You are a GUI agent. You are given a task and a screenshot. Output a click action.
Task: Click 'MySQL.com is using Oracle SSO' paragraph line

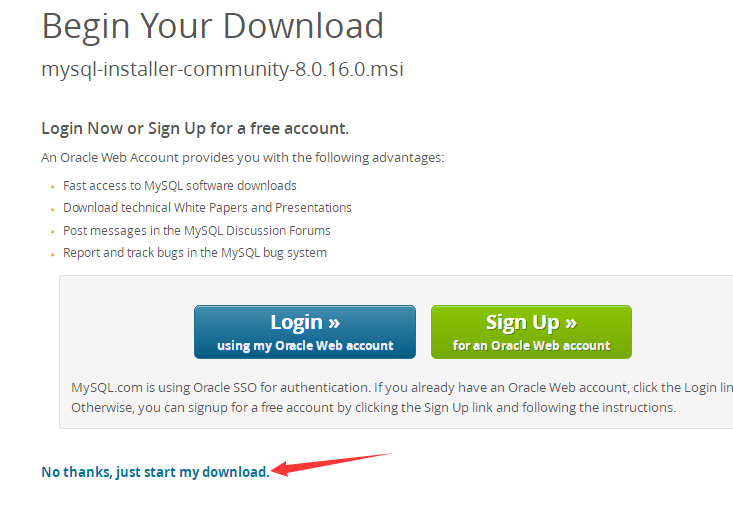(402, 387)
